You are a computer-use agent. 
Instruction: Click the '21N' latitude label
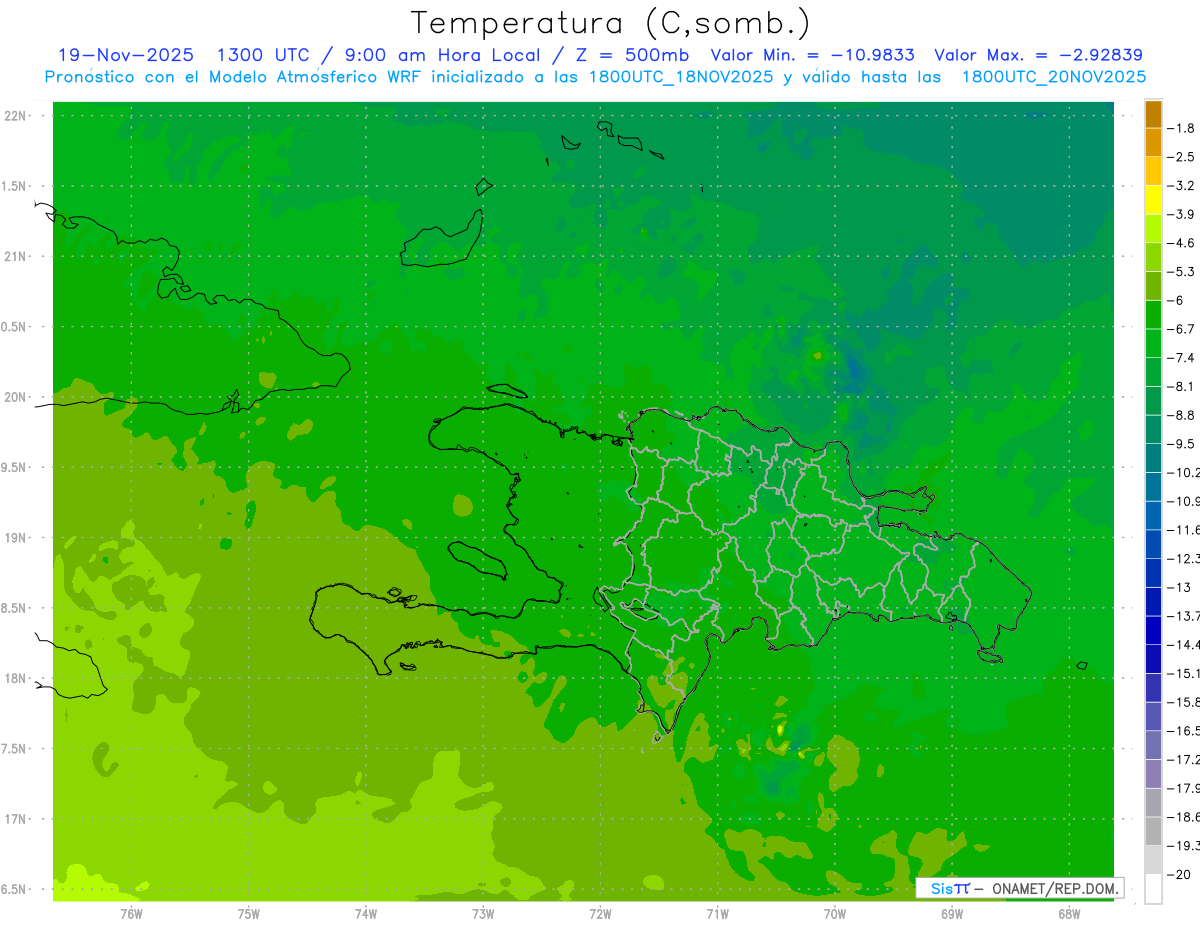pos(17,257)
